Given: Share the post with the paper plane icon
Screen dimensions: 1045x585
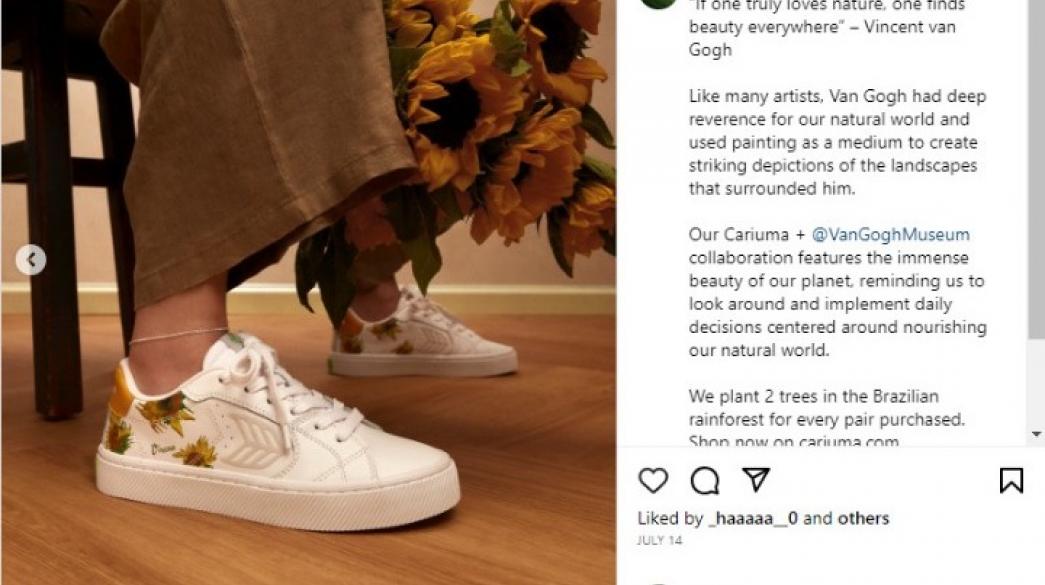Looking at the screenshot, I should point(756,480).
